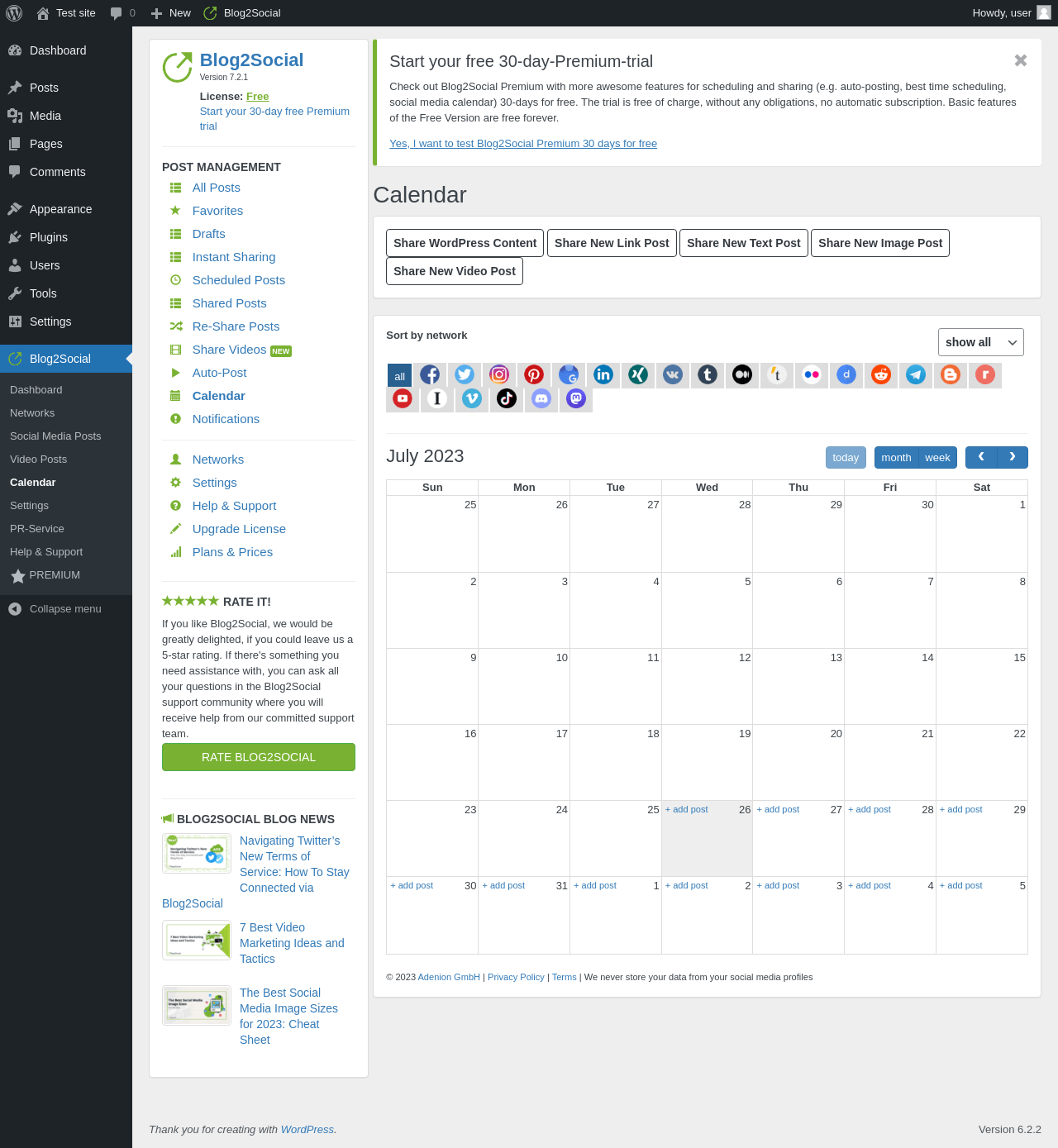Add post on July 26
This screenshot has width=1058, height=1148.
(687, 809)
